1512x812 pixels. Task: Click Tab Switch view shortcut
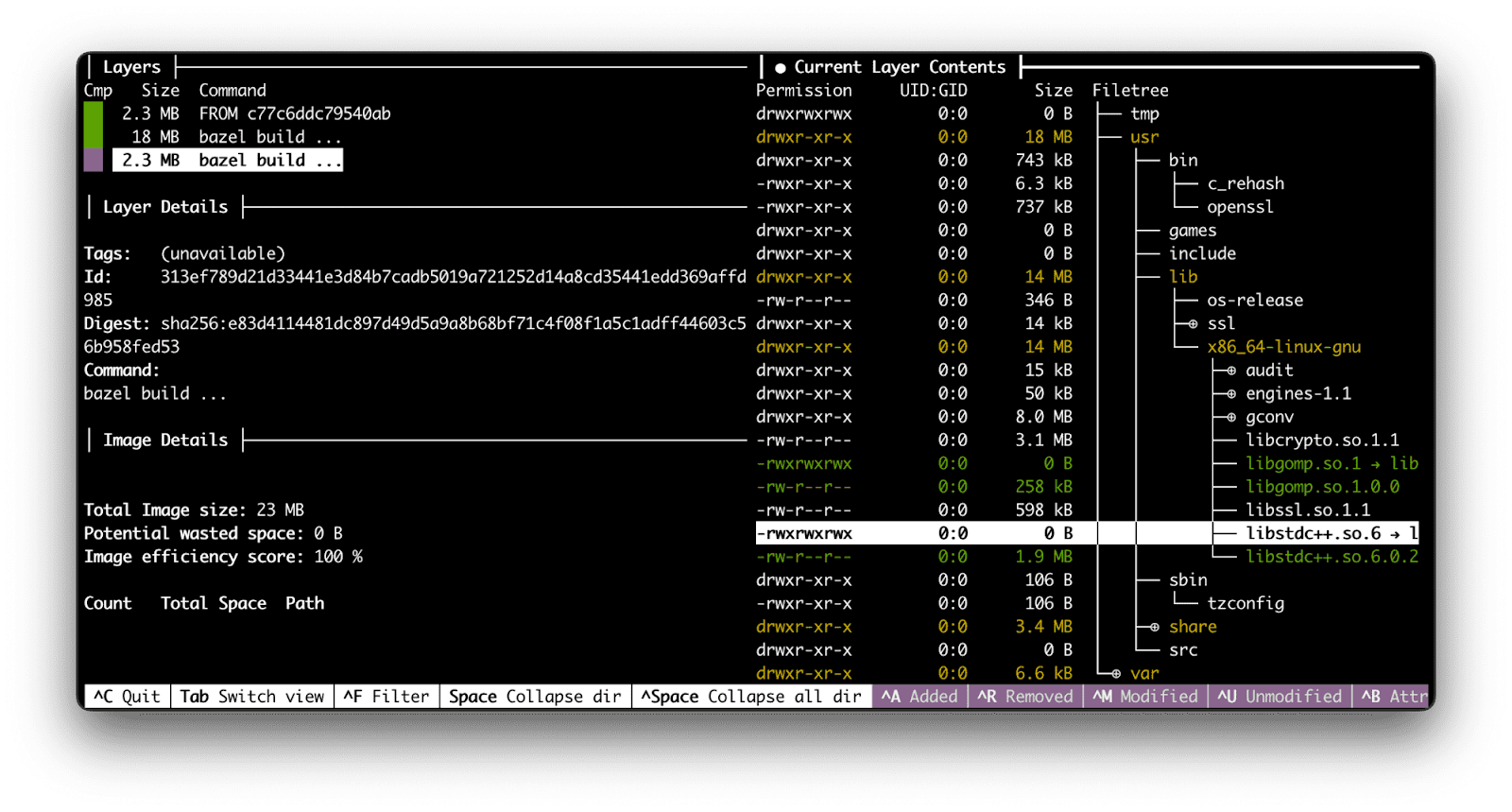(252, 697)
